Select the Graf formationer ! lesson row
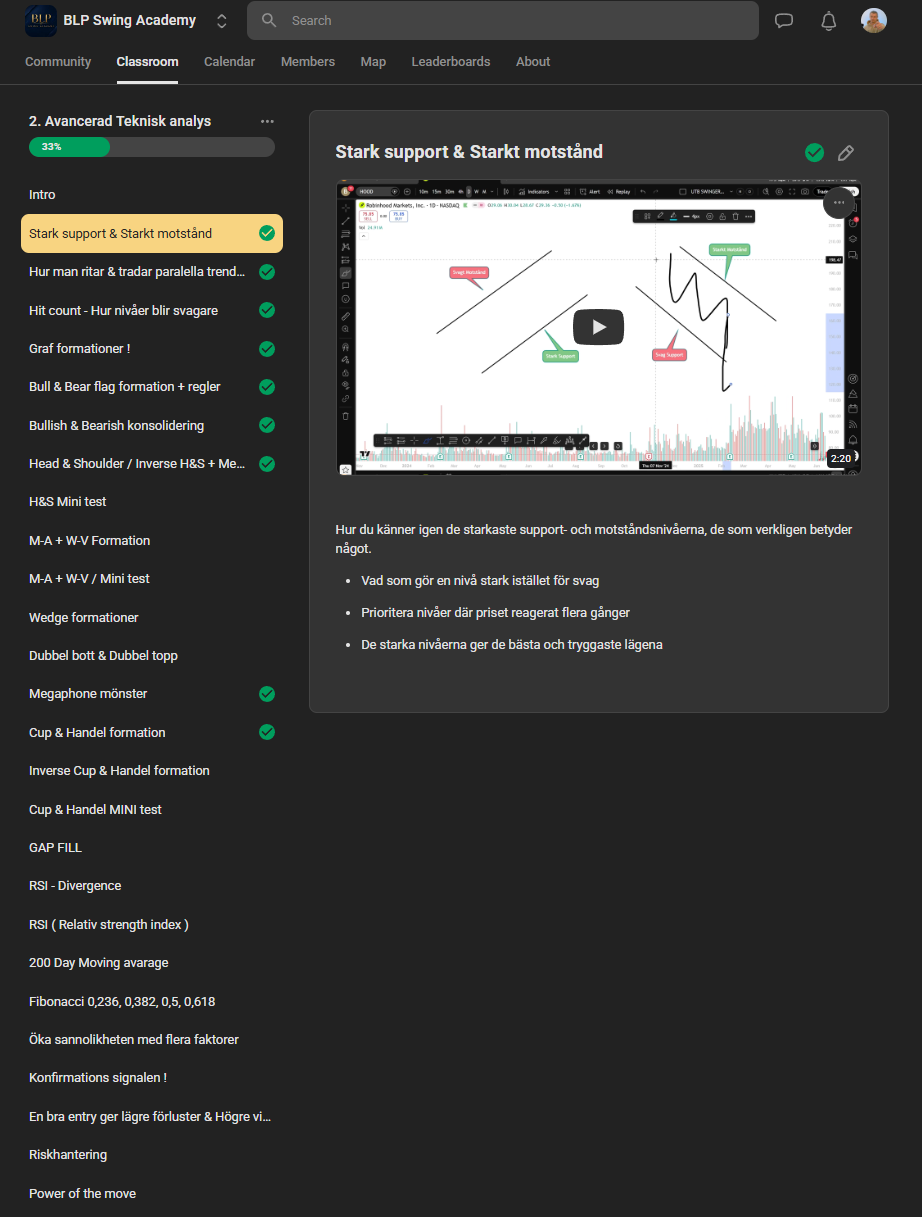Screen dimensions: 922x1217 coord(152,348)
